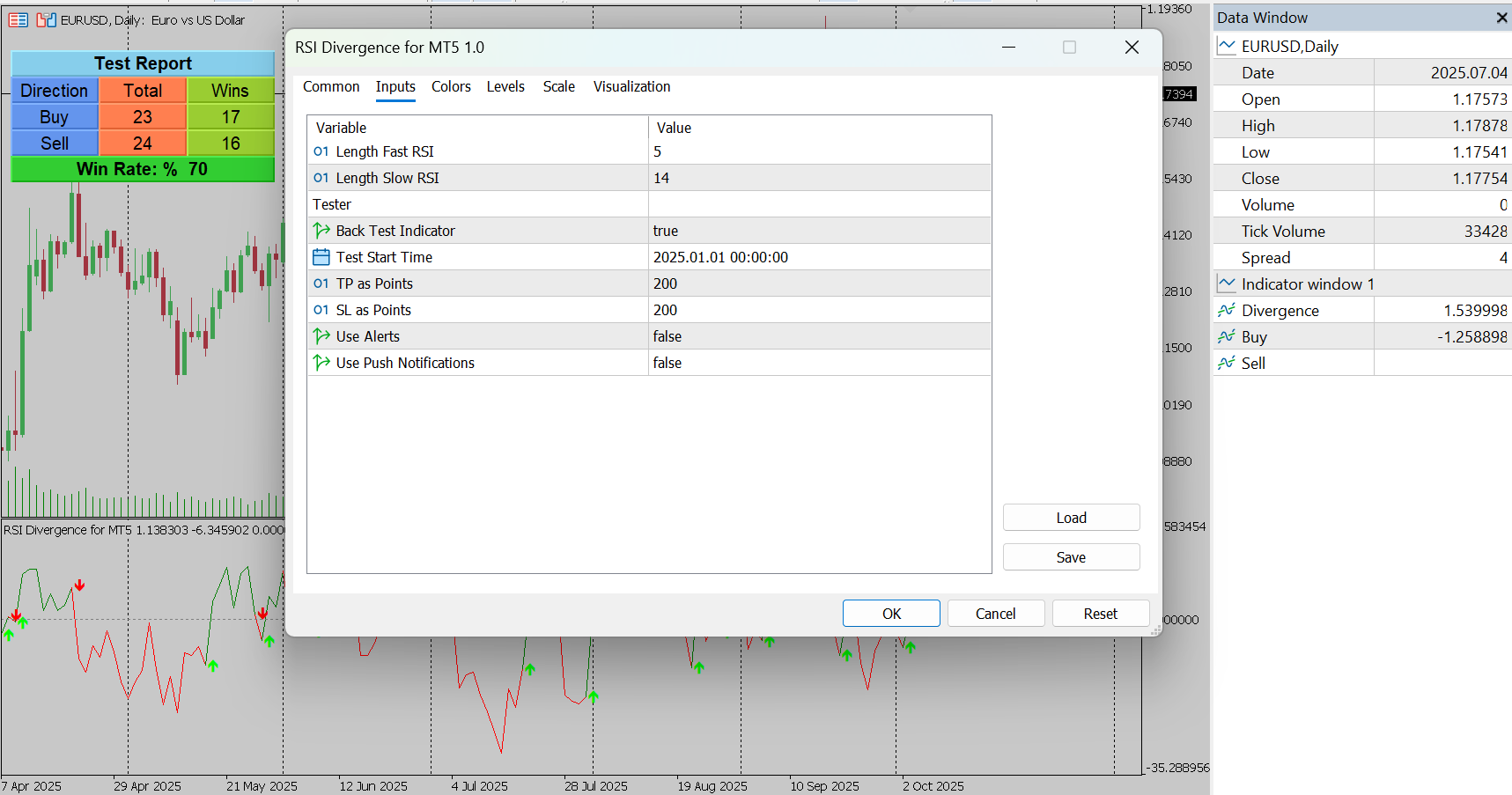
Task: Edit the Test Start Time value field
Action: pos(820,257)
